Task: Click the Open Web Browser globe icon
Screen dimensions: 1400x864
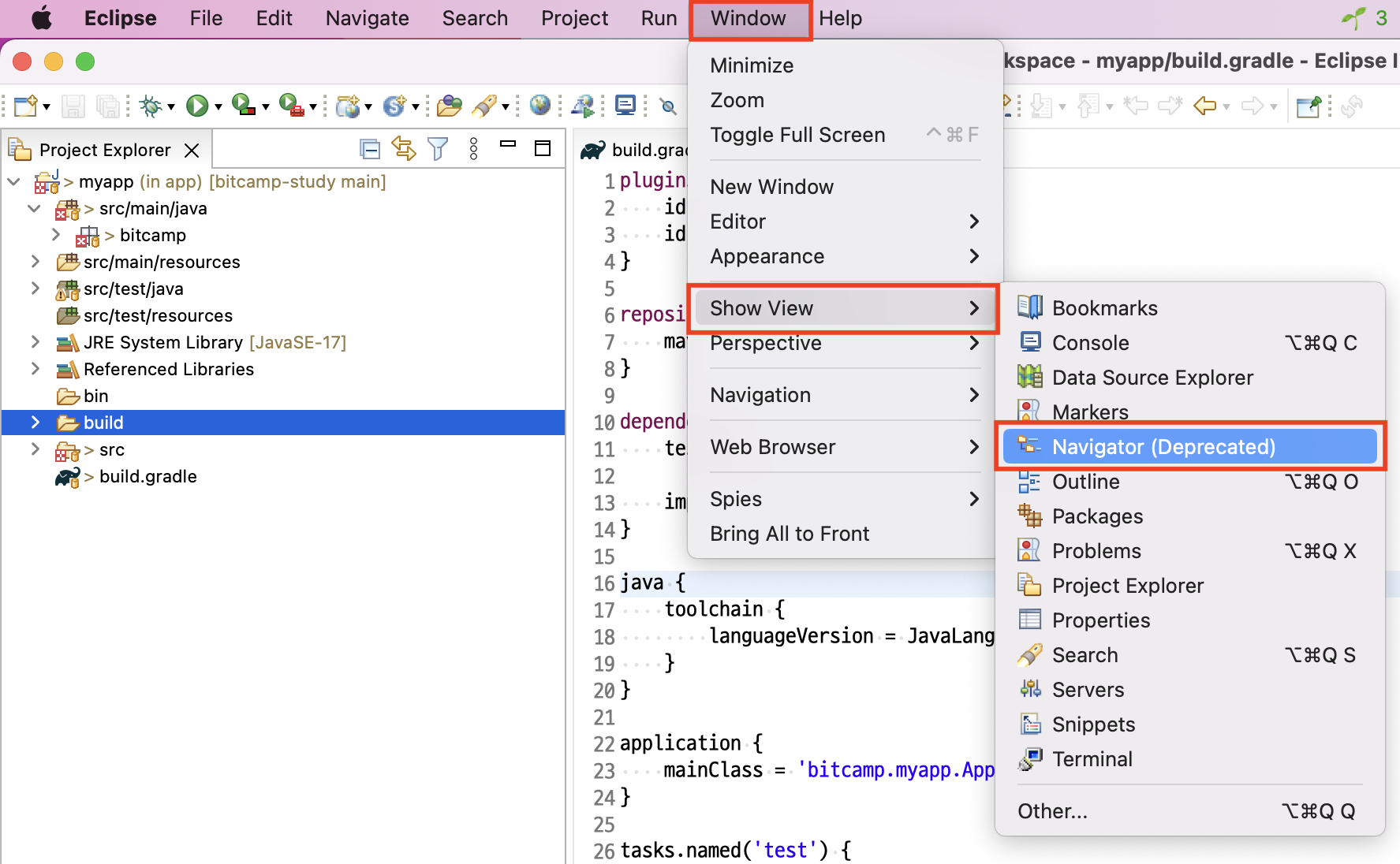Action: (x=540, y=105)
